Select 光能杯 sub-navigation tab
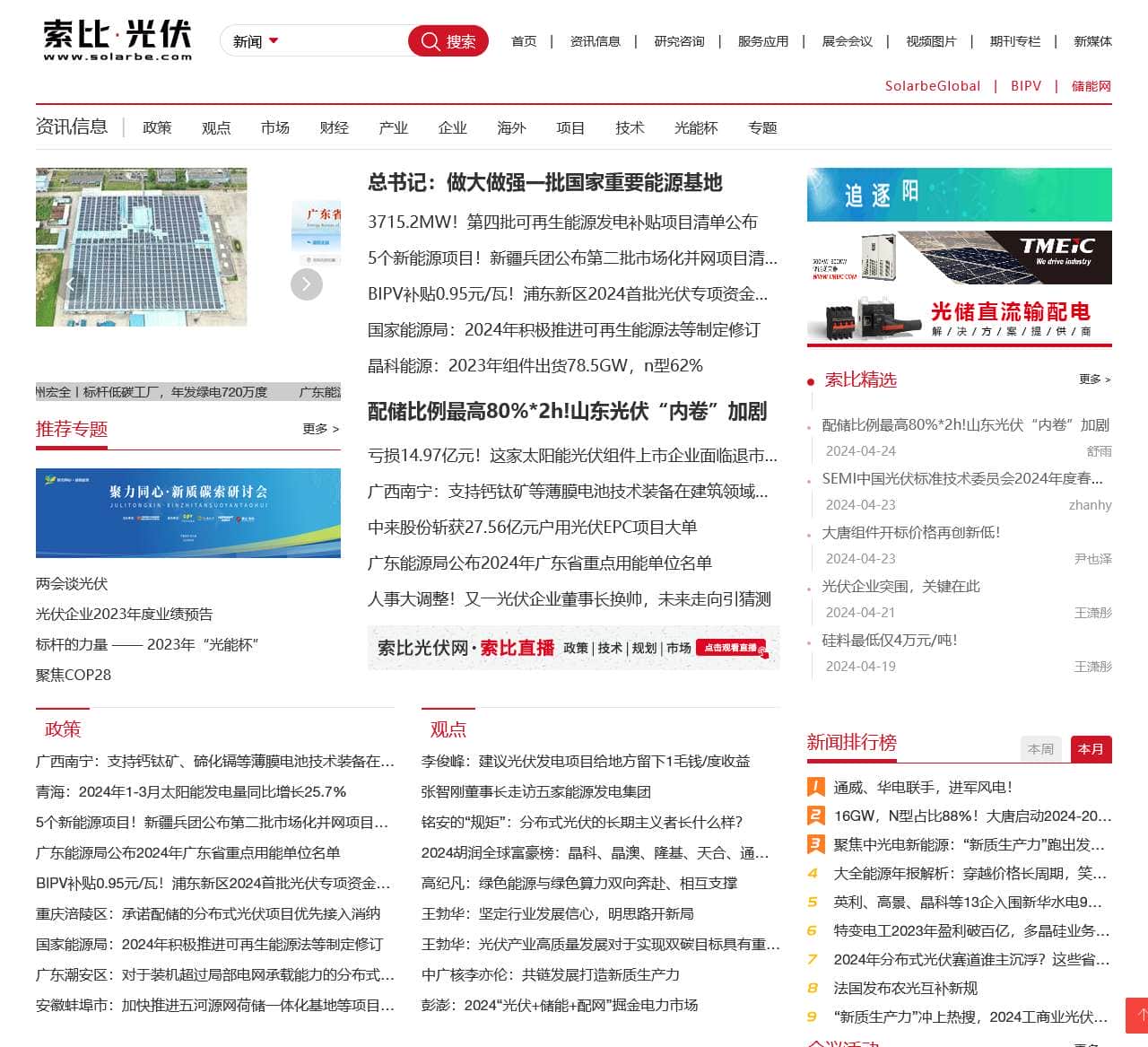 696,127
